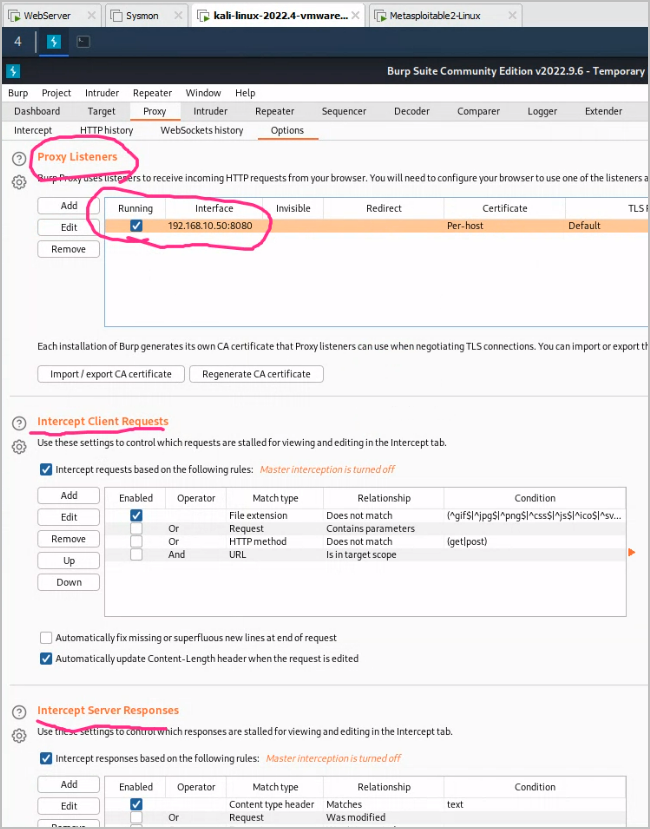The image size is (650, 829).
Task: Disable the File extension rule checkbox
Action: tap(136, 515)
